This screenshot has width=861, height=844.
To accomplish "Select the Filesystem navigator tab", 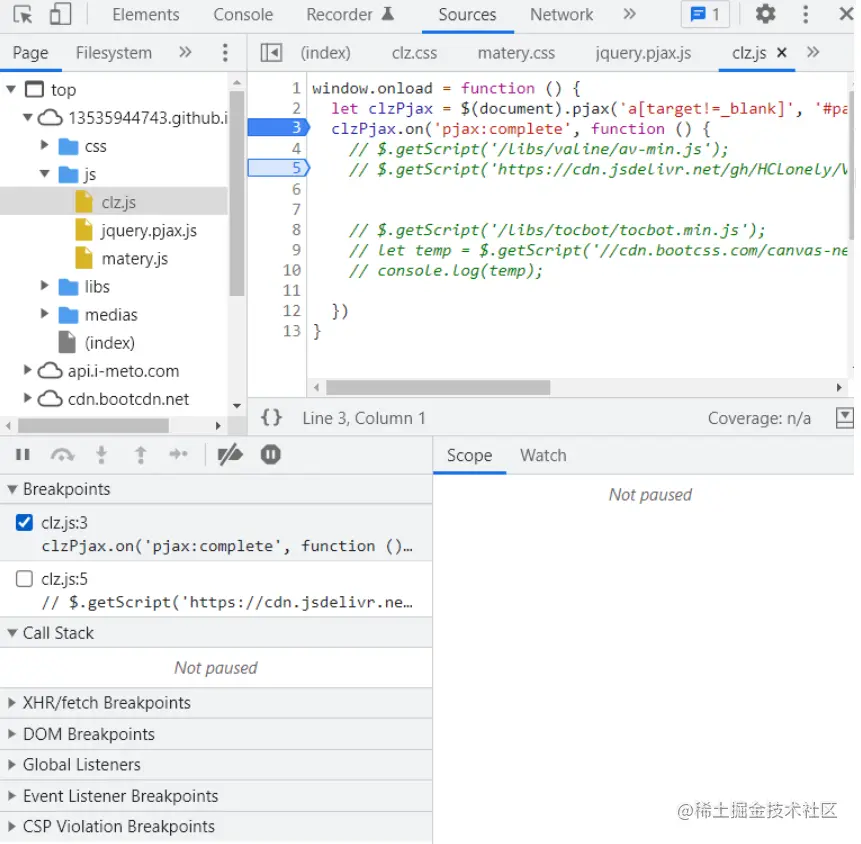I will pyautogui.click(x=114, y=53).
